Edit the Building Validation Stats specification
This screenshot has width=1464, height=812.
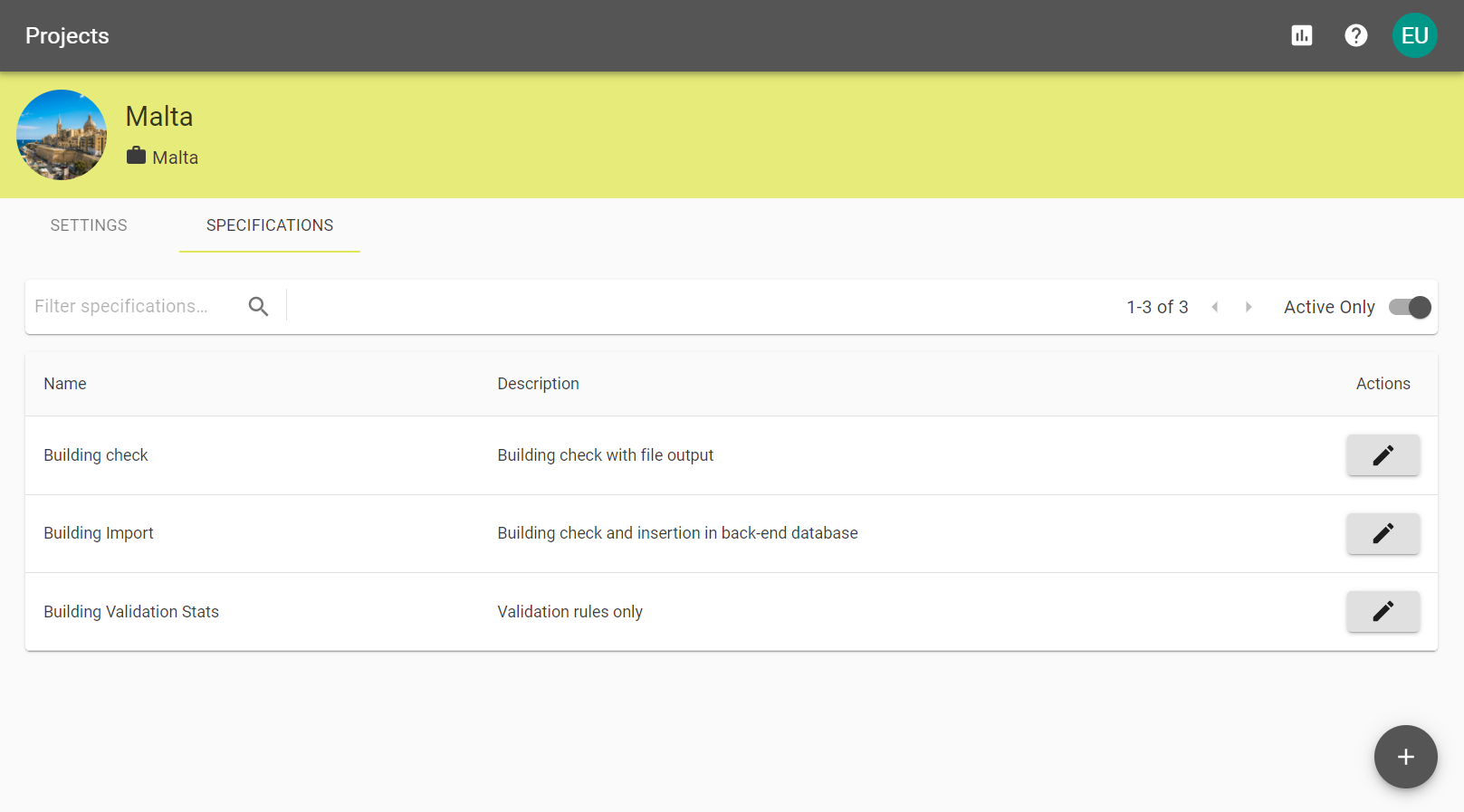[x=1383, y=612]
